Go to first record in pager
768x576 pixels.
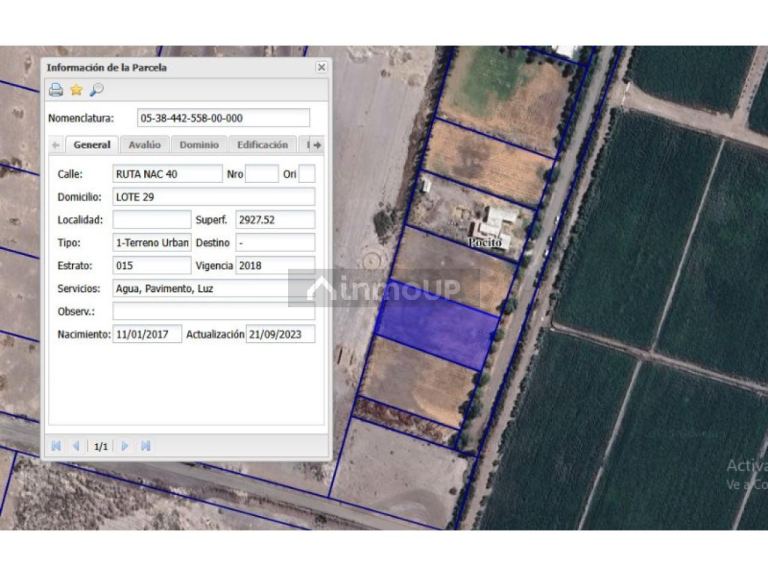[x=56, y=446]
